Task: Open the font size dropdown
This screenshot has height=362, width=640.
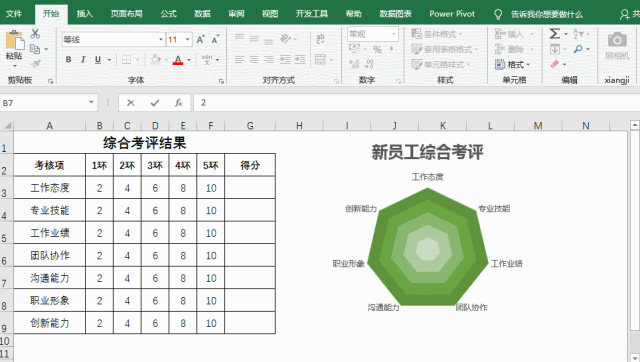Action: (187, 40)
